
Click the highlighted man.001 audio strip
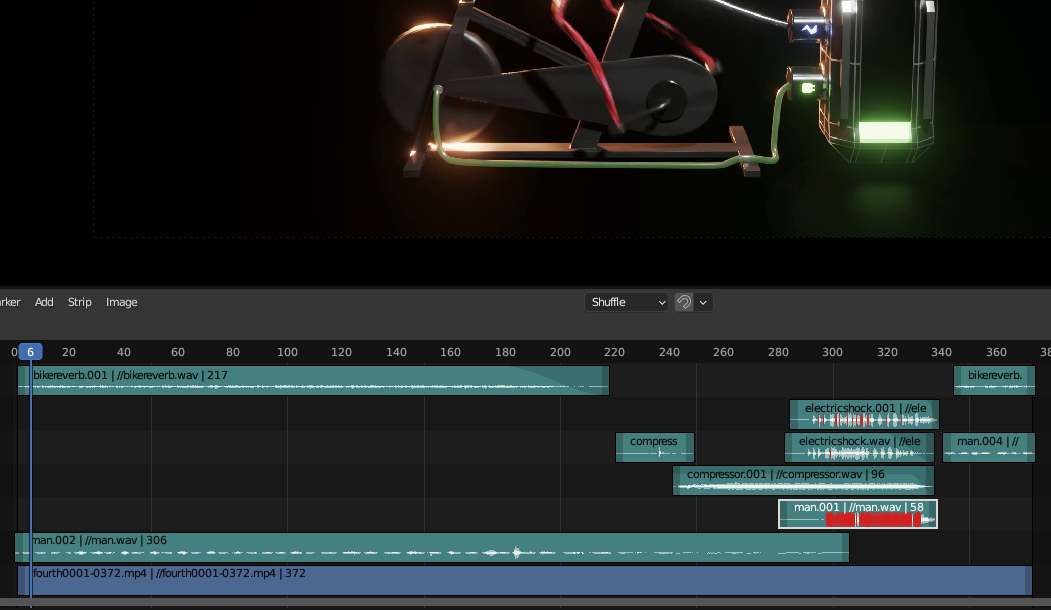point(857,513)
